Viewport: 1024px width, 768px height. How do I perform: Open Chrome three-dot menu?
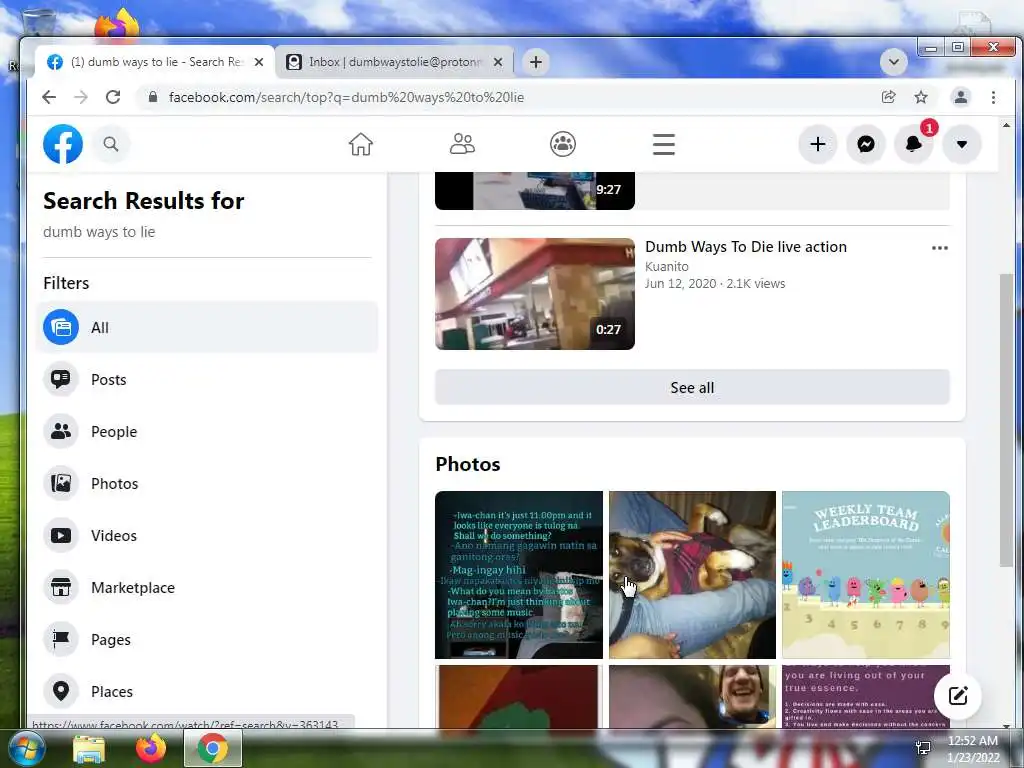pyautogui.click(x=993, y=97)
